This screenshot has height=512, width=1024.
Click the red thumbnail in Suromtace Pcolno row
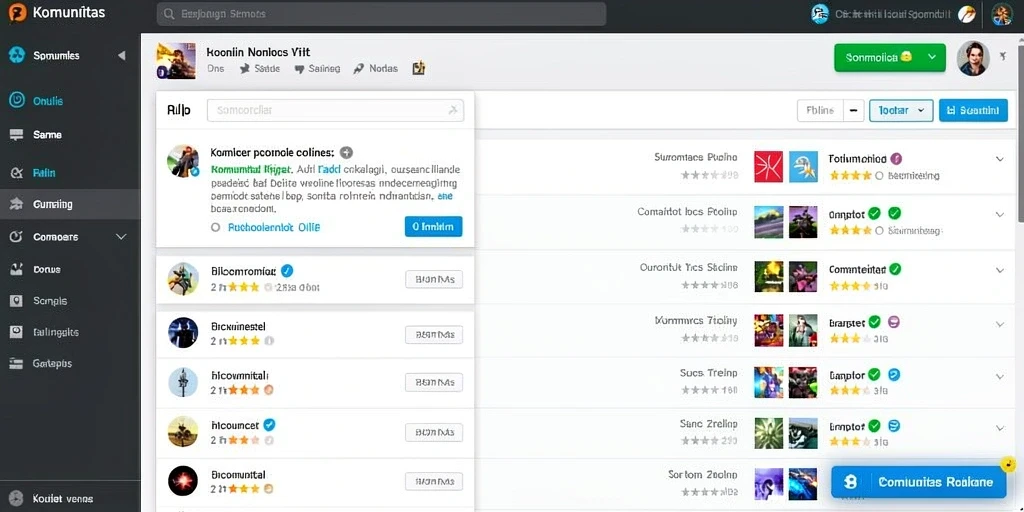point(768,167)
